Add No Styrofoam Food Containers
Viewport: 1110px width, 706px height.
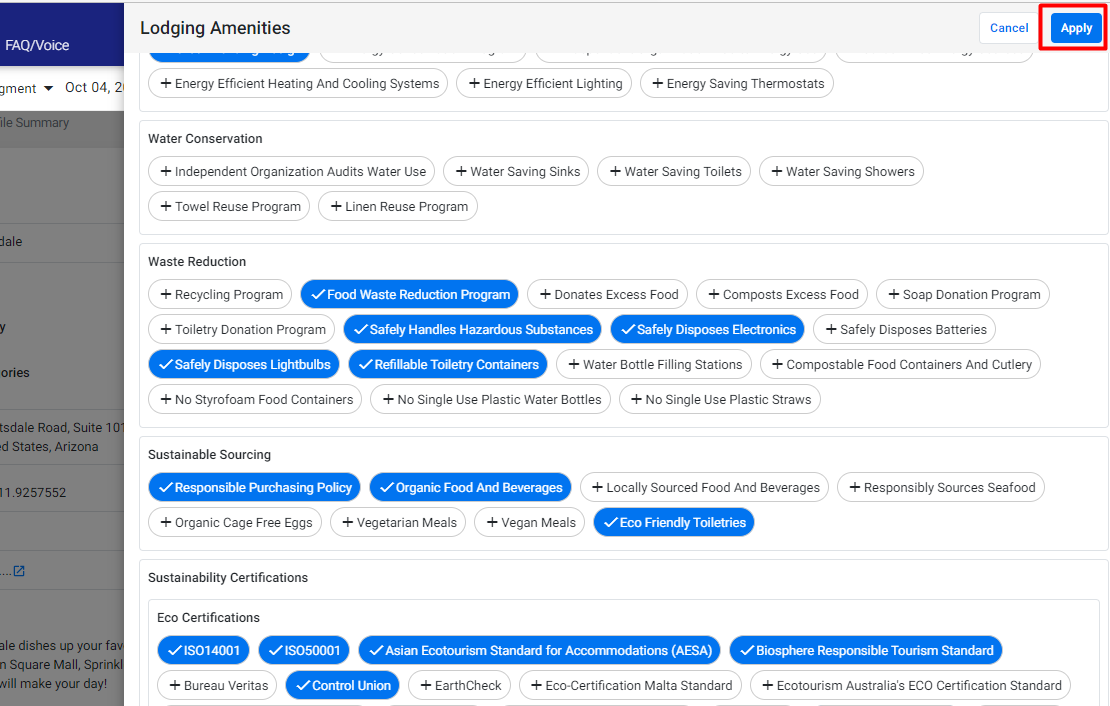coord(255,399)
